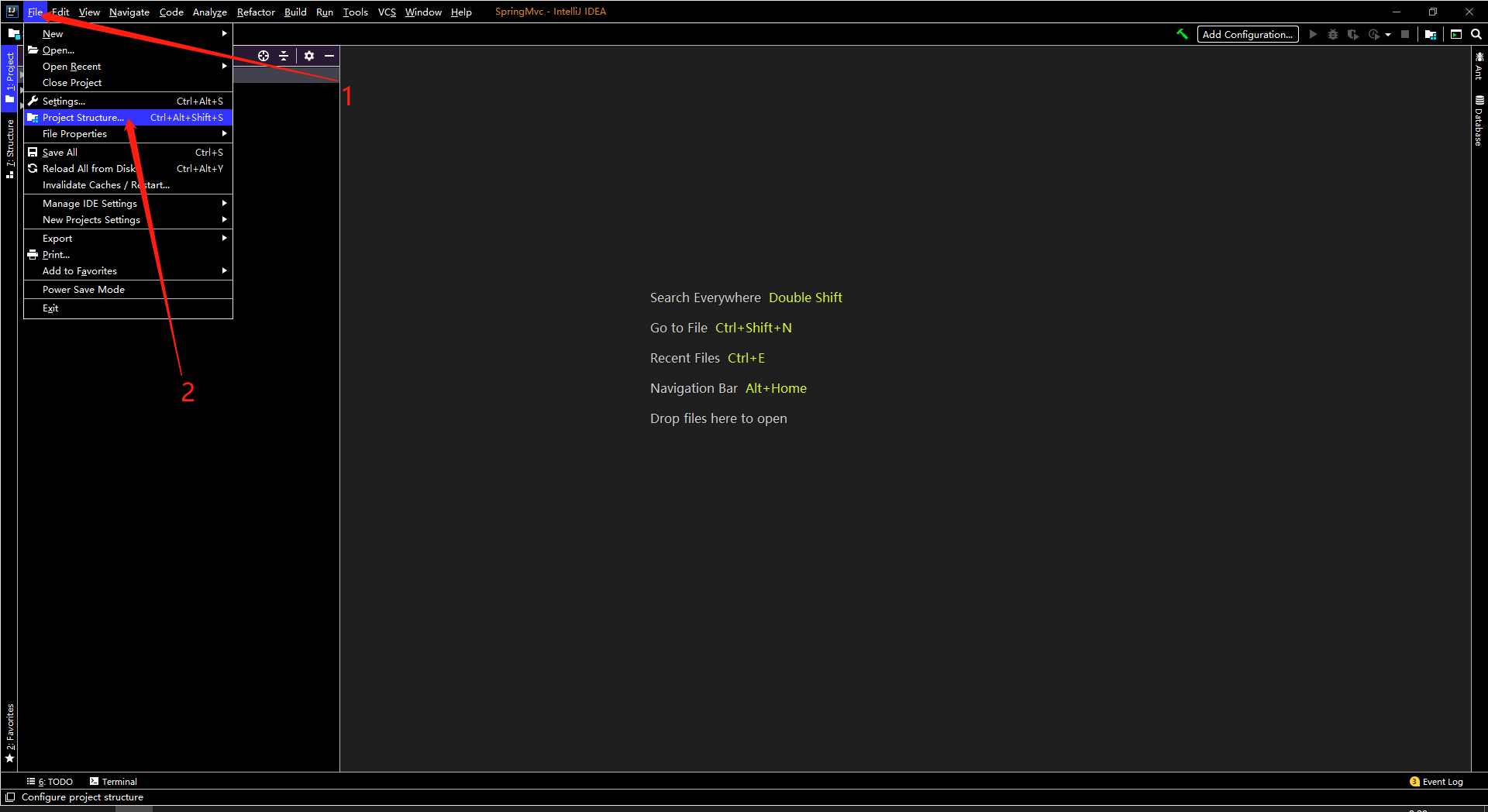
Task: Toggle Scroll from Source crosshair icon
Action: [x=263, y=55]
